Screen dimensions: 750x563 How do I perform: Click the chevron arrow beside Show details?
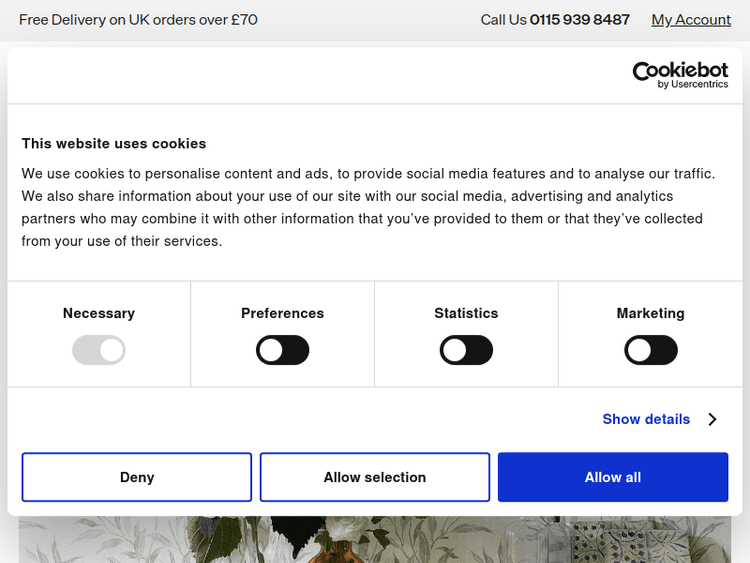[712, 419]
